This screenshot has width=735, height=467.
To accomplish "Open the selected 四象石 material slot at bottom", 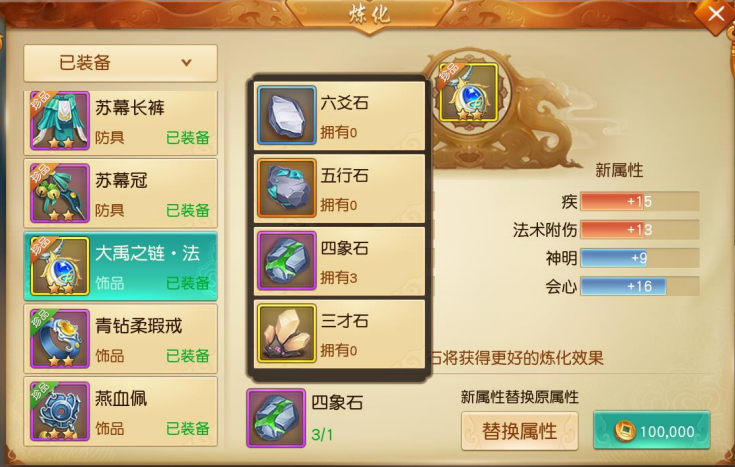I will point(276,418).
